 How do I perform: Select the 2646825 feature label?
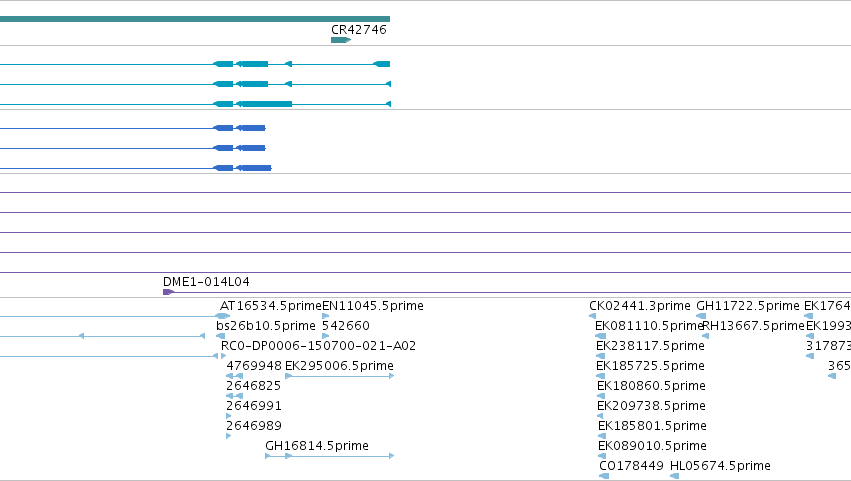(253, 386)
